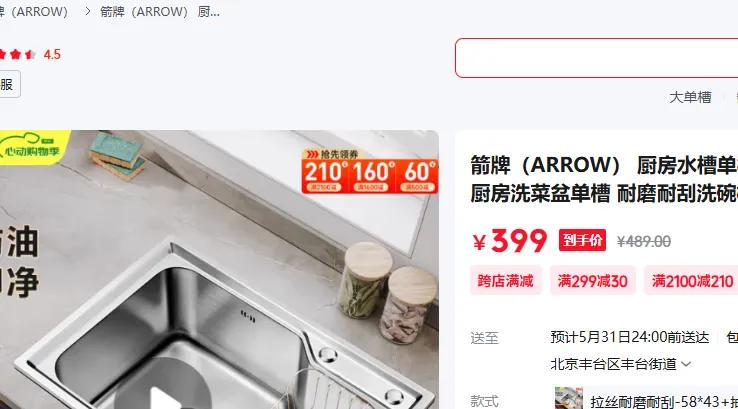738x409 pixels.
Task: Open the 4.5 rating score
Action: [x=52, y=55]
